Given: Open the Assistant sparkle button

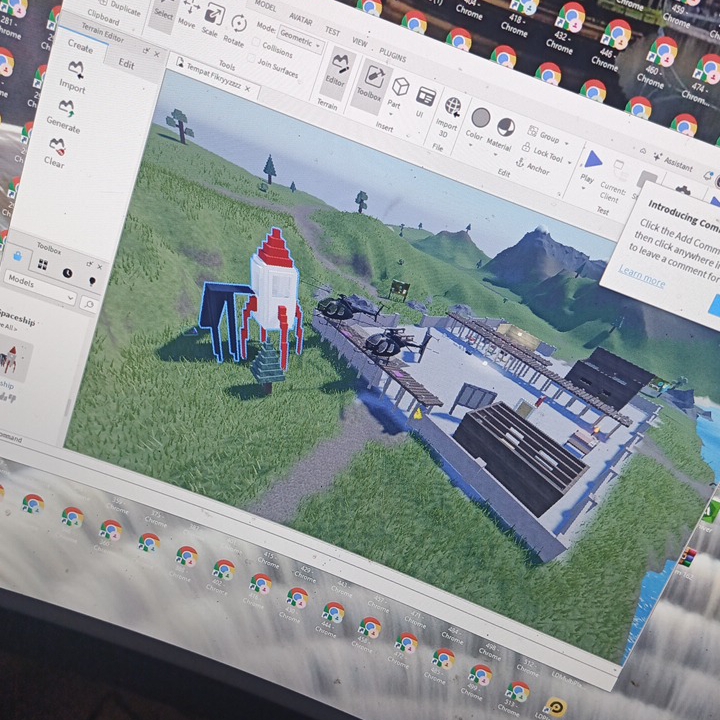Looking at the screenshot, I should click(x=673, y=161).
